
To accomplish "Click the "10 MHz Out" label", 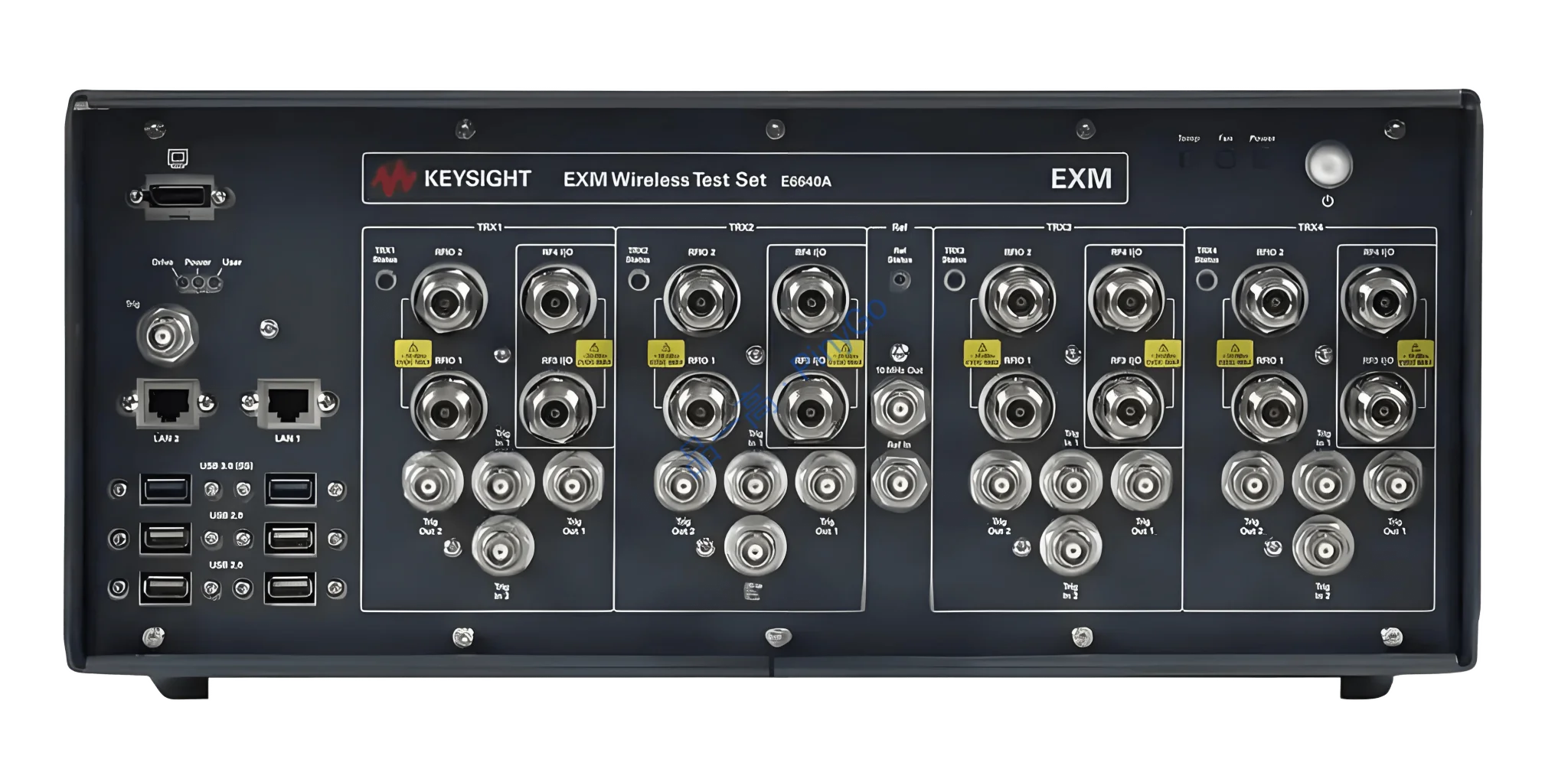I will 900,370.
